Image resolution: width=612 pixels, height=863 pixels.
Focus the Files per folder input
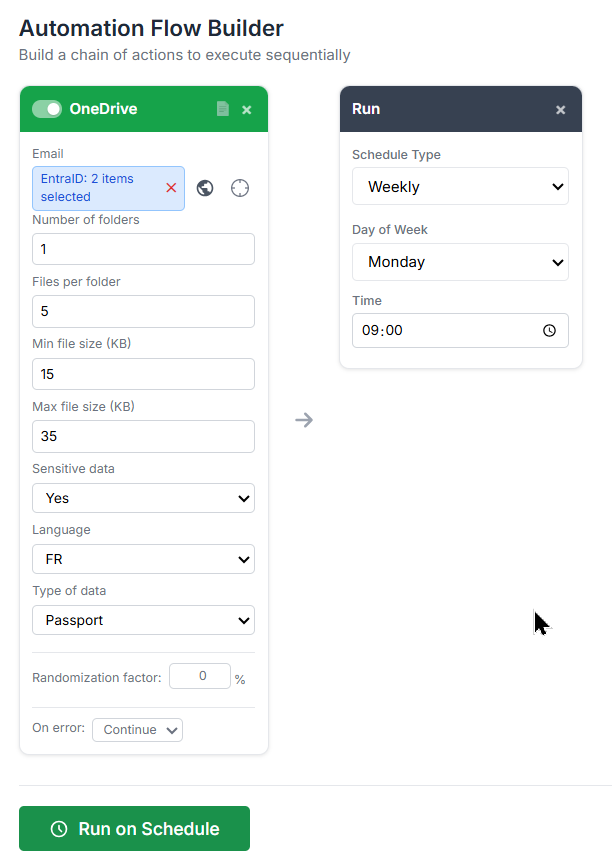click(x=143, y=311)
